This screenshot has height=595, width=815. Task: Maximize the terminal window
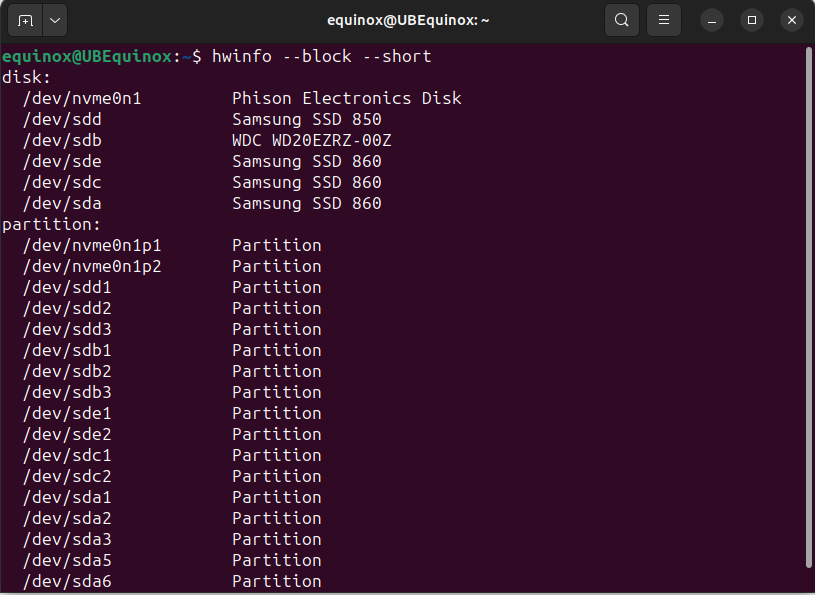coord(752,20)
